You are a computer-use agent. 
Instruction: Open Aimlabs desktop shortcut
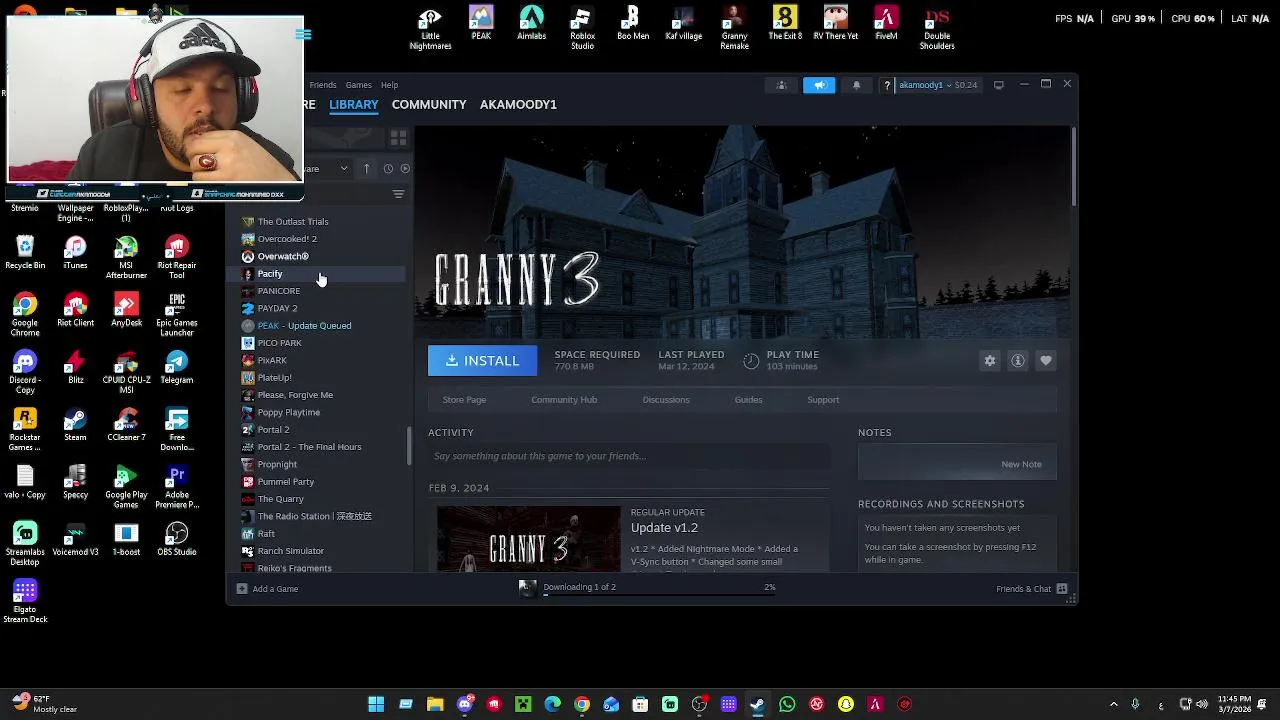pyautogui.click(x=531, y=24)
